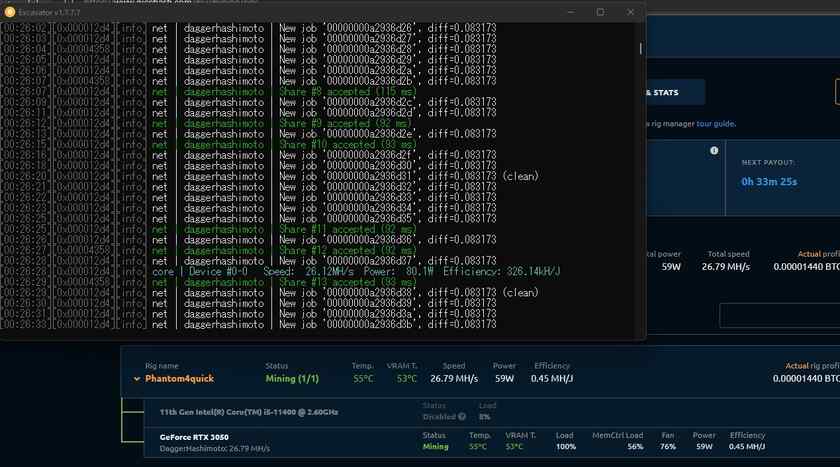Click the Excavator app icon in title bar

tap(9, 12)
